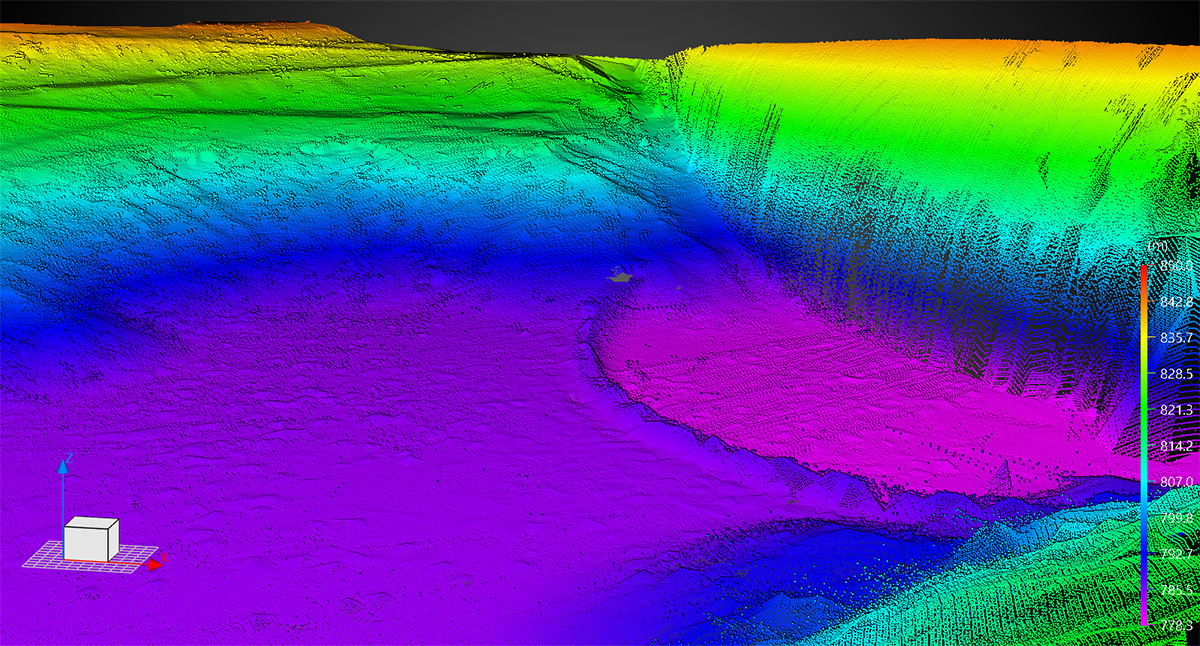
Task: Click the blue Z axis arrow
Action: coord(63,468)
